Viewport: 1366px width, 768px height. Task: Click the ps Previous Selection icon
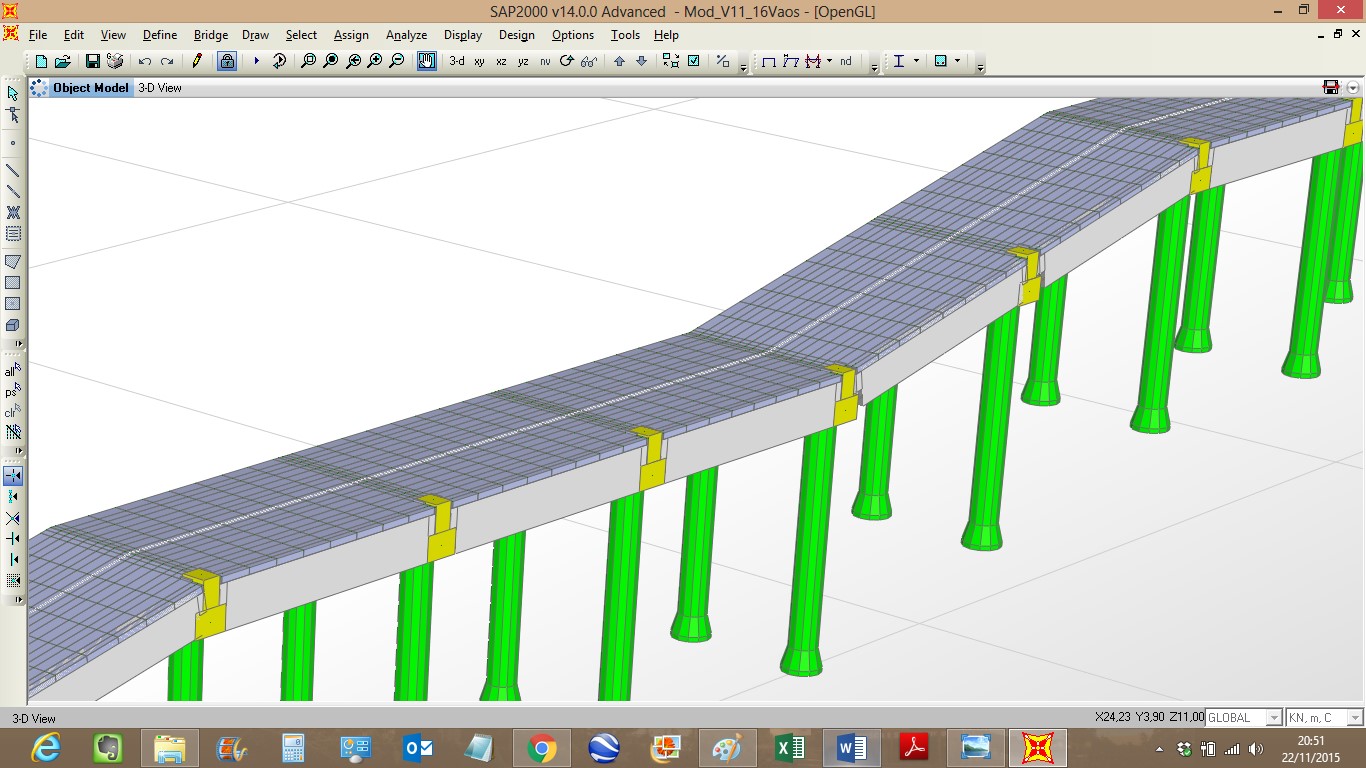click(13, 391)
